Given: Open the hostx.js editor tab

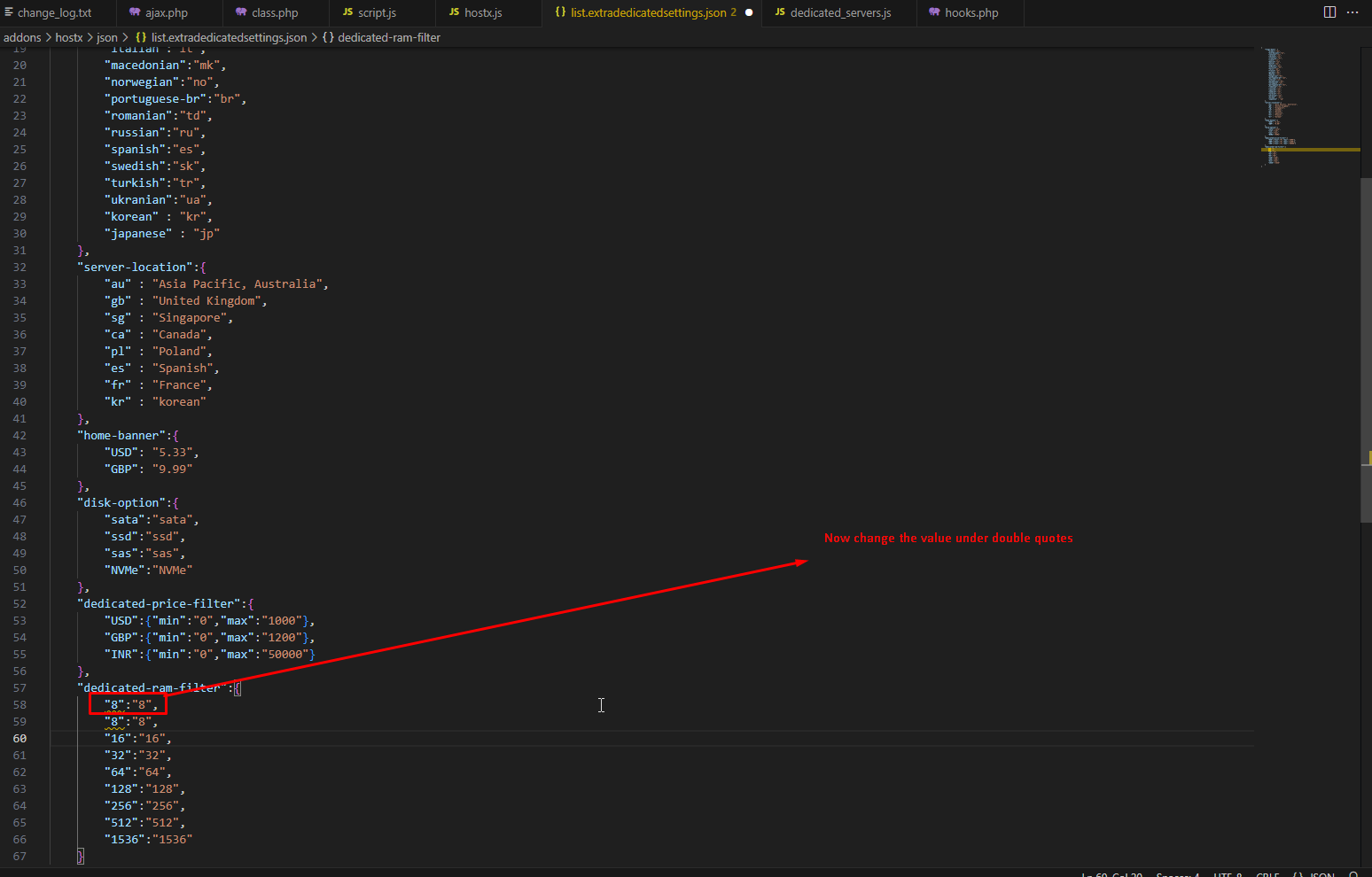Looking at the screenshot, I should [x=483, y=13].
